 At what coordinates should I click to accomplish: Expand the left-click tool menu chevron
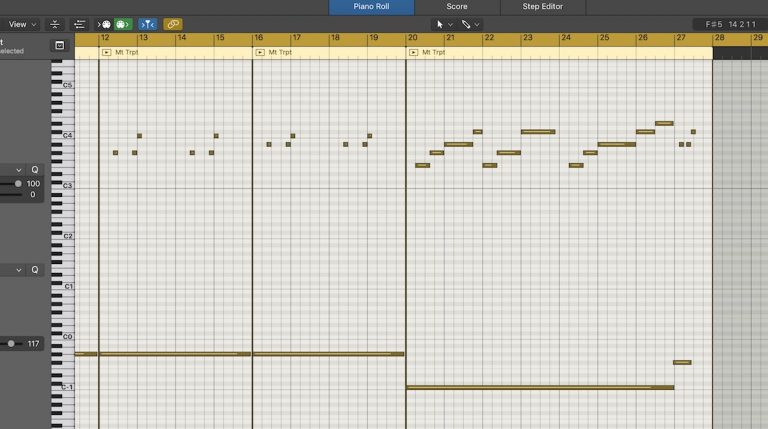[451, 24]
